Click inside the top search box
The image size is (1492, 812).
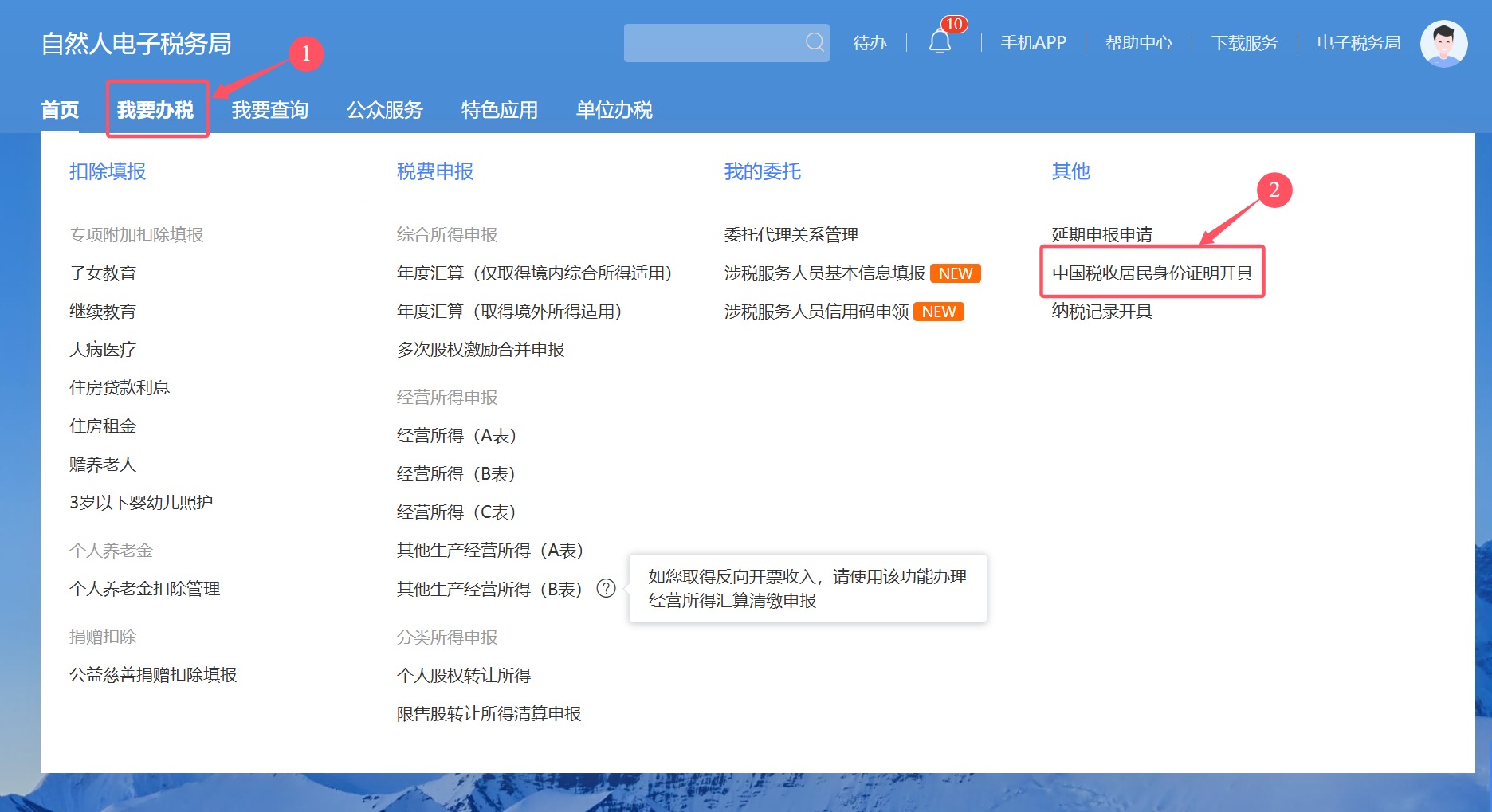point(713,43)
